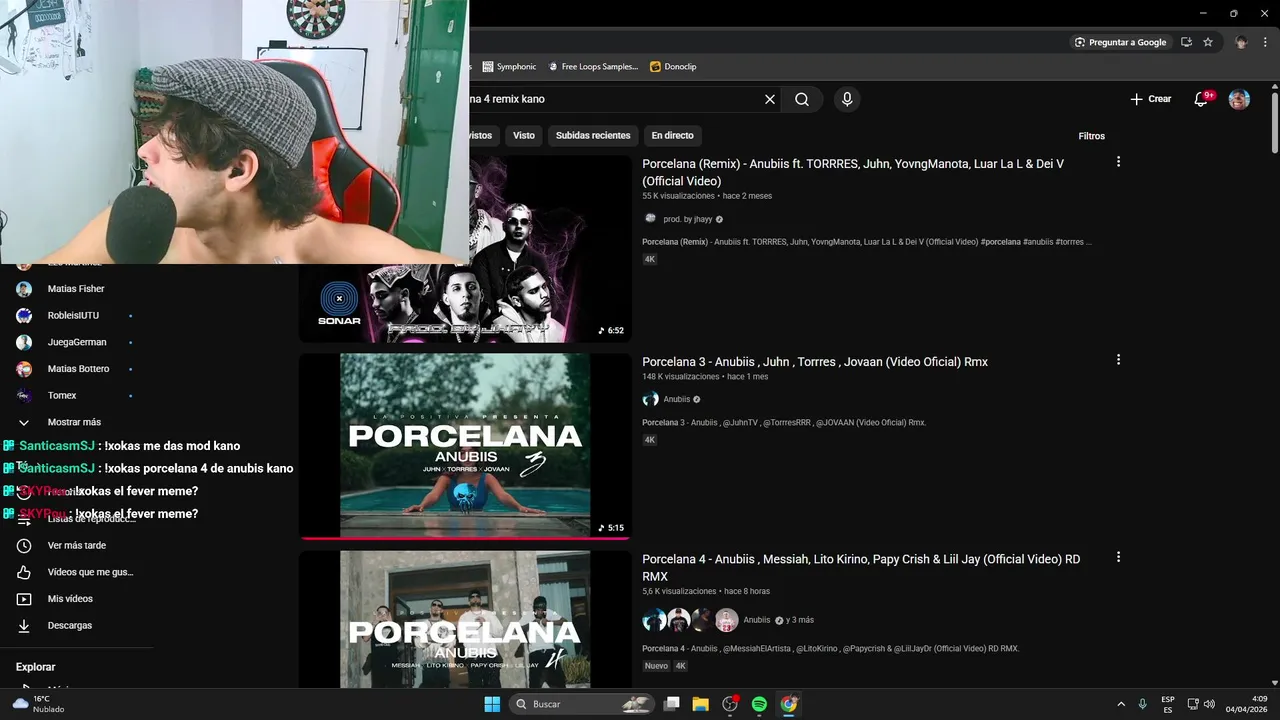This screenshot has height=720, width=1280.
Task: Open JuegaGerman subscription
Action: tap(76, 342)
